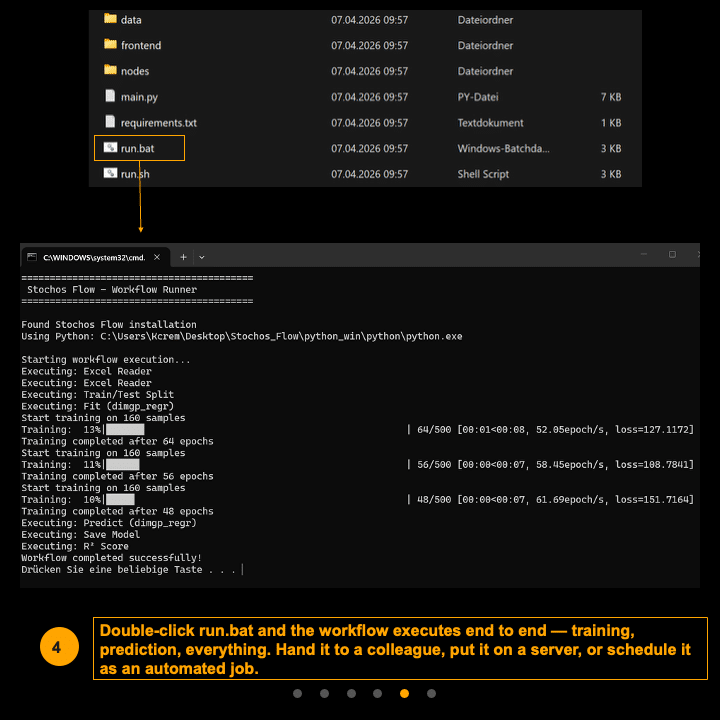Viewport: 720px width, 720px height.
Task: Click the '7 KB' size of main.py
Action: [x=611, y=97]
